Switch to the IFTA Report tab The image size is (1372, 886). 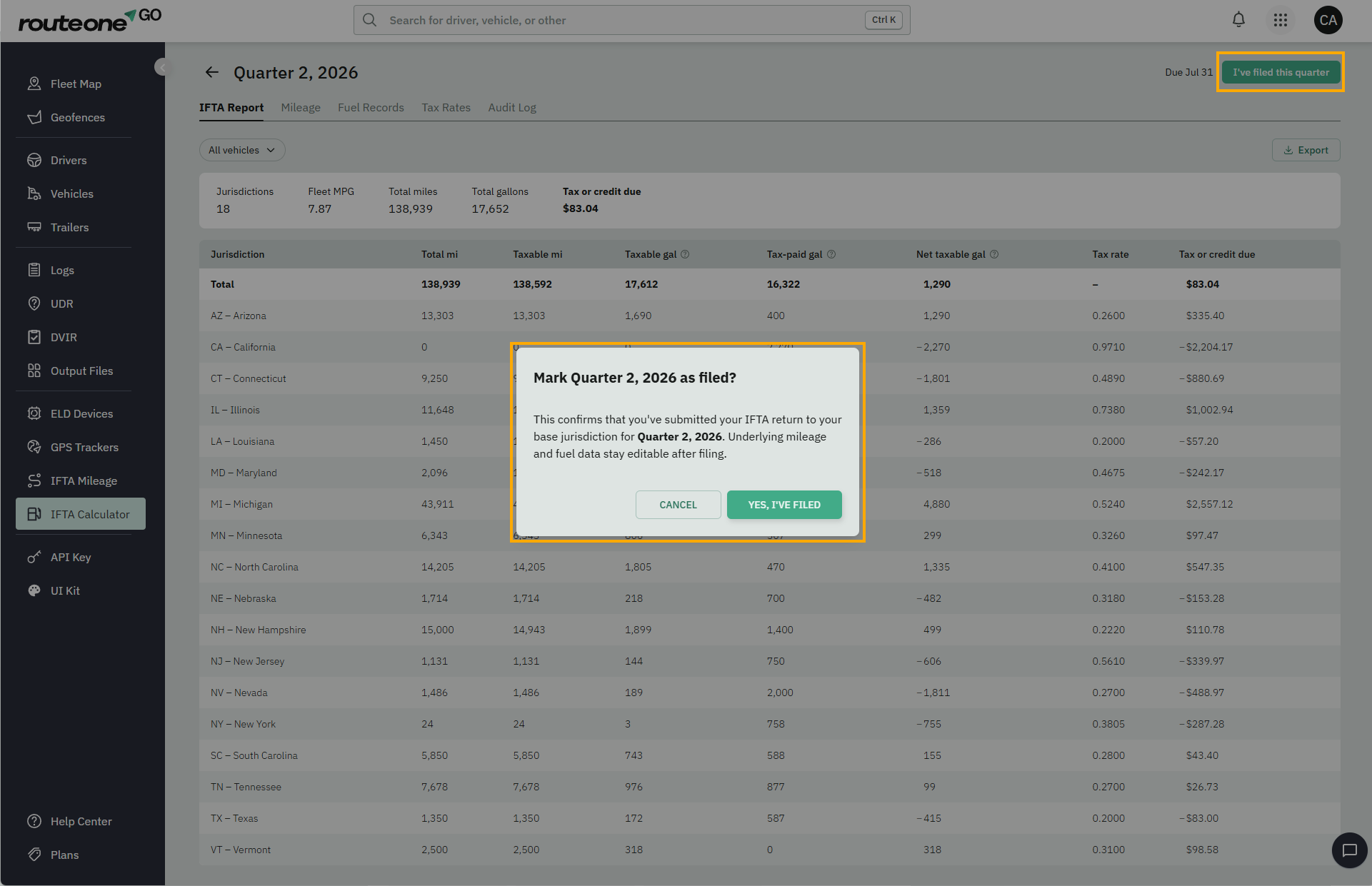[231, 108]
